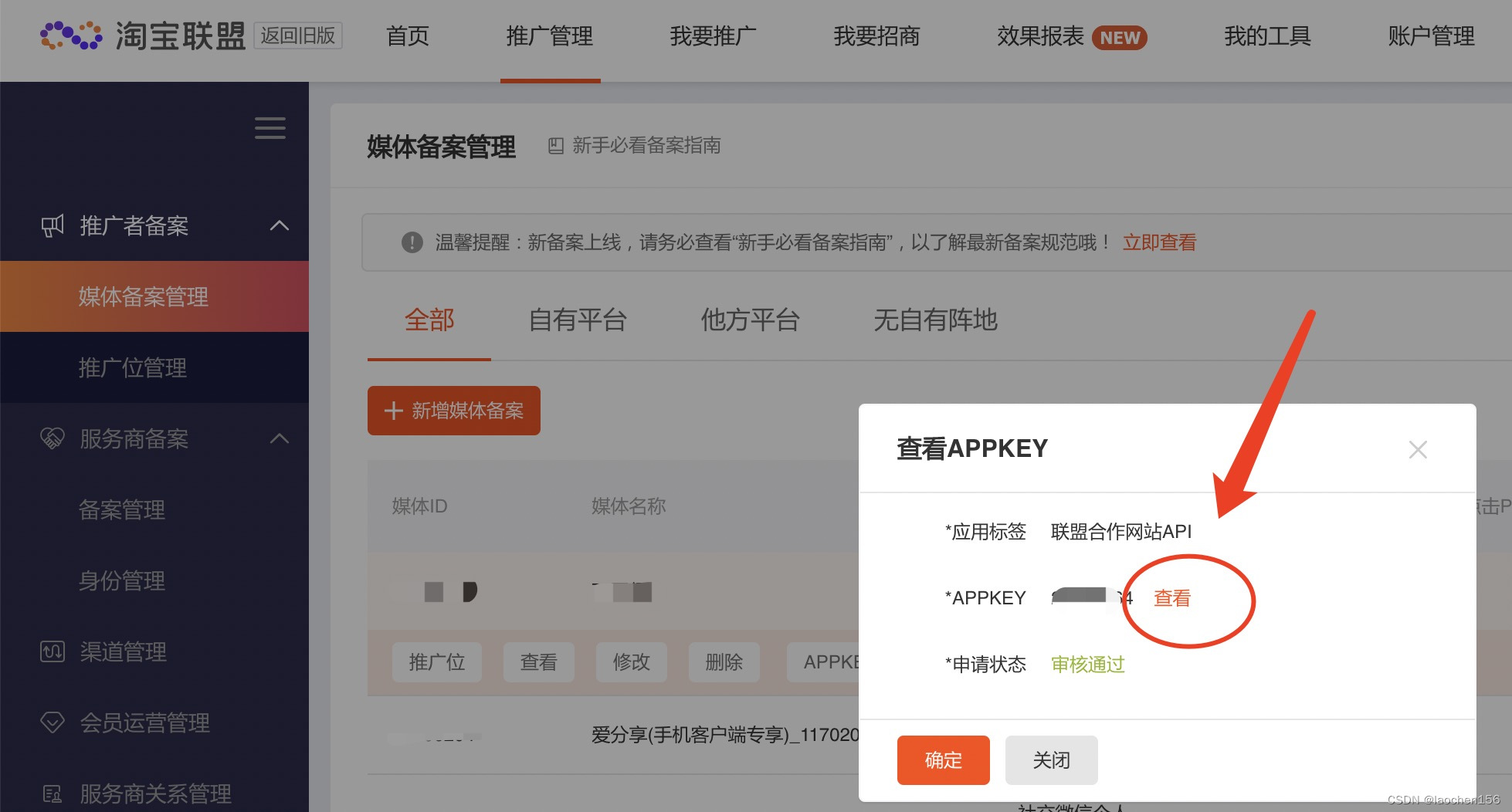1512x812 pixels.
Task: Select 媒体备案管理 in the sidebar
Action: (154, 296)
